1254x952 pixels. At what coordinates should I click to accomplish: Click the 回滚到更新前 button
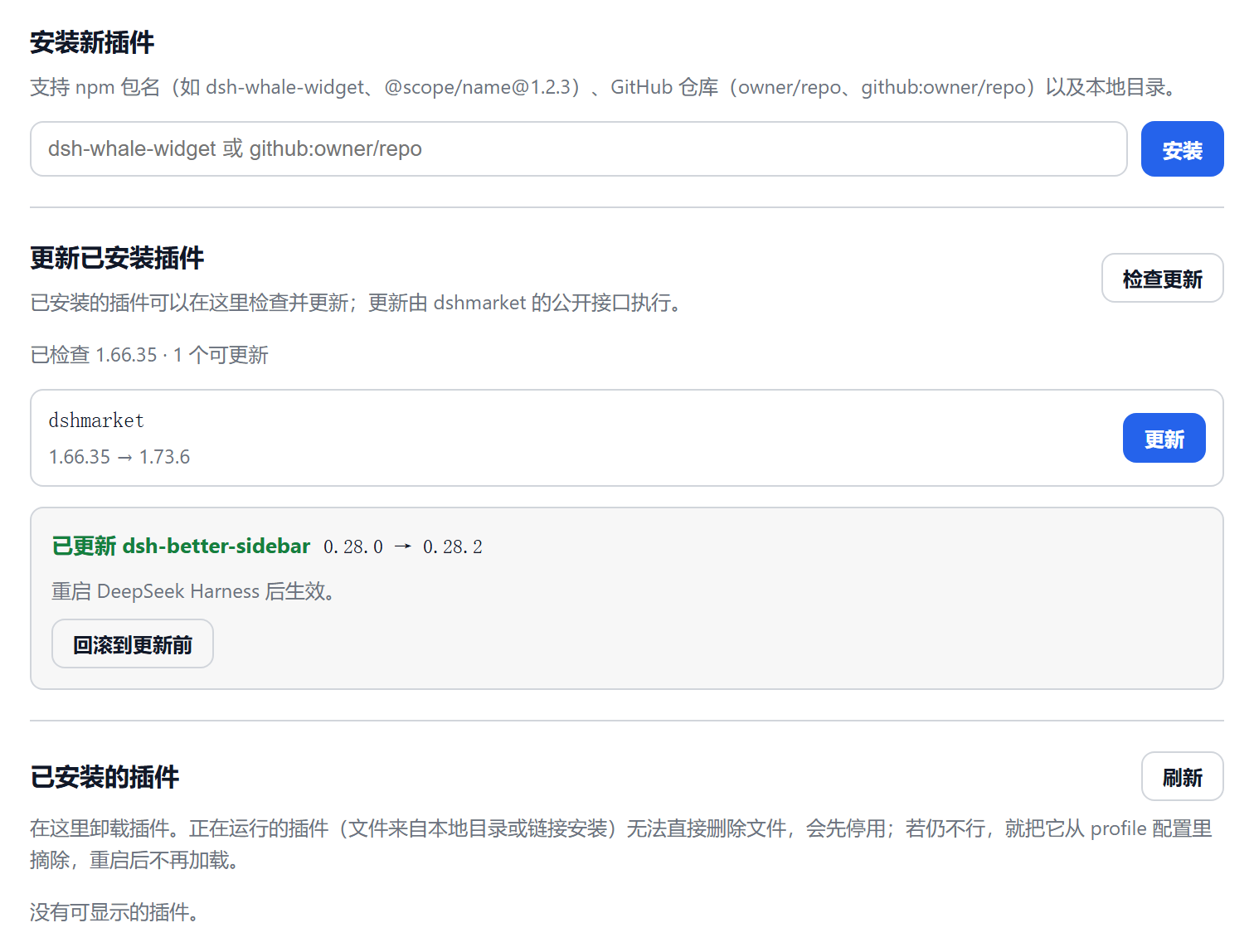tap(133, 644)
